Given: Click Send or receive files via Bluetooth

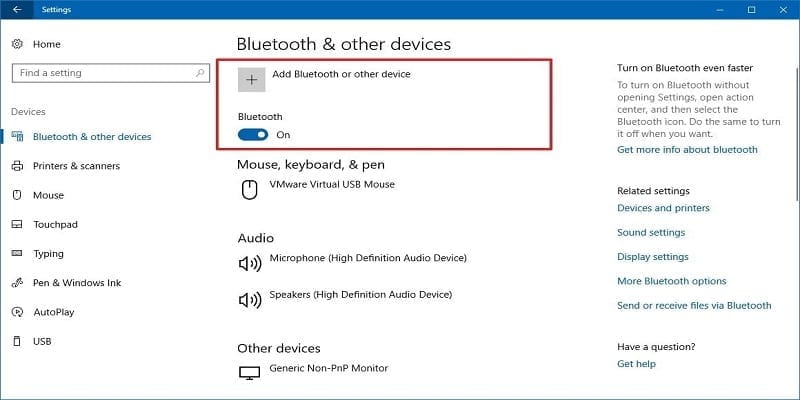Looking at the screenshot, I should pyautogui.click(x=694, y=305).
